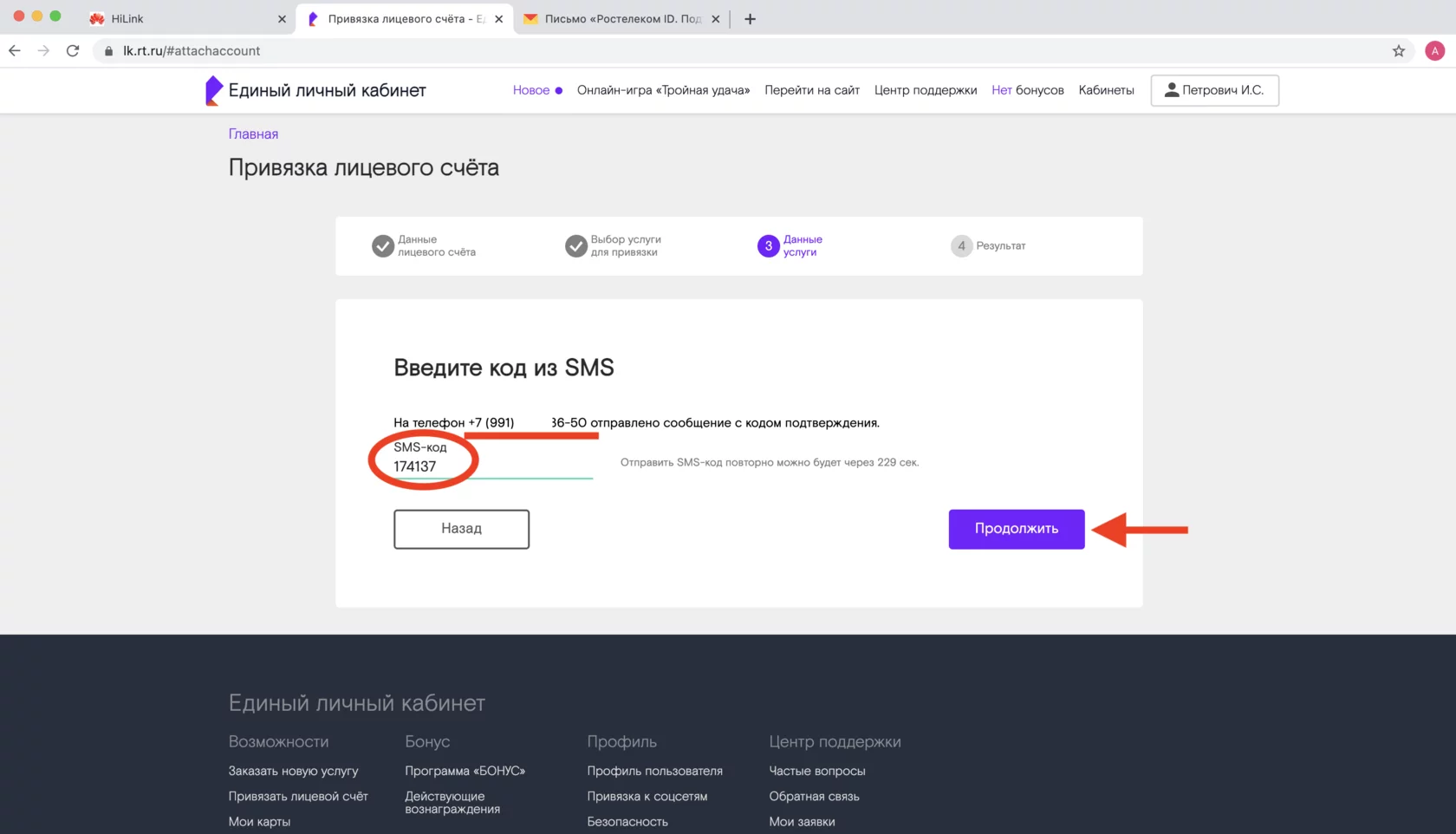Click the Назад button

click(461, 529)
